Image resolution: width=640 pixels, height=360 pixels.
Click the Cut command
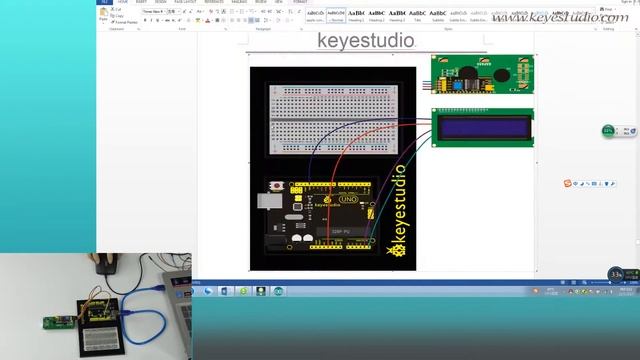coord(116,9)
